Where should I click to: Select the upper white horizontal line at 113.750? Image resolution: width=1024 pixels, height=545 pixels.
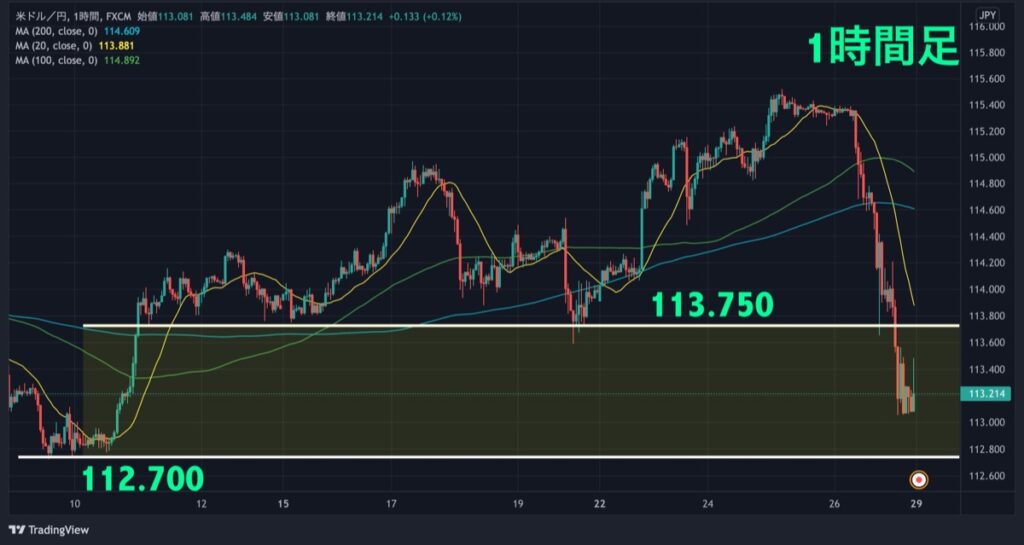[x=521, y=325]
